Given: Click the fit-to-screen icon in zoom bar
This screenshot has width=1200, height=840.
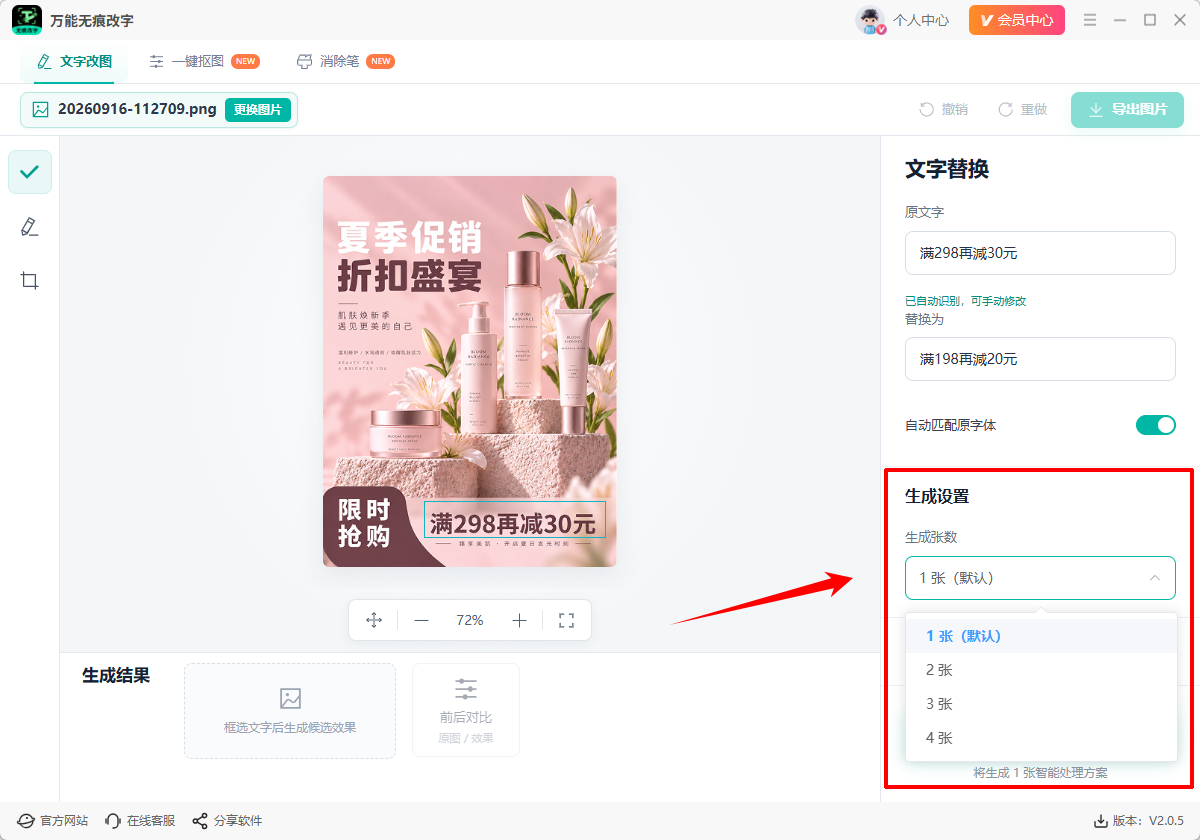Looking at the screenshot, I should pyautogui.click(x=566, y=620).
